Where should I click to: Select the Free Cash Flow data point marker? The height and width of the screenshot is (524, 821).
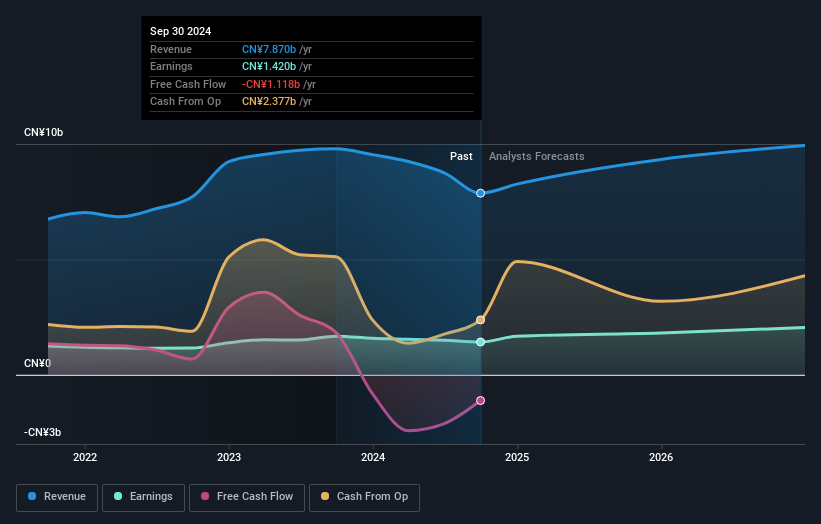point(480,400)
